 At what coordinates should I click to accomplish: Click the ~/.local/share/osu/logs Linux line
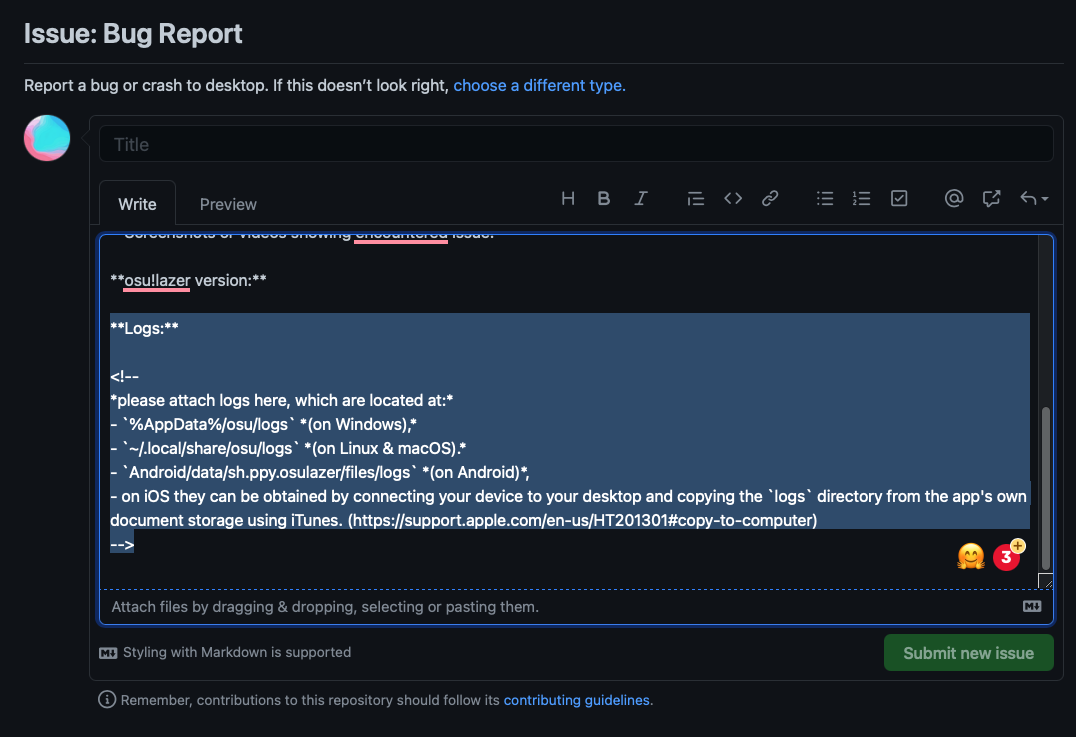click(288, 448)
